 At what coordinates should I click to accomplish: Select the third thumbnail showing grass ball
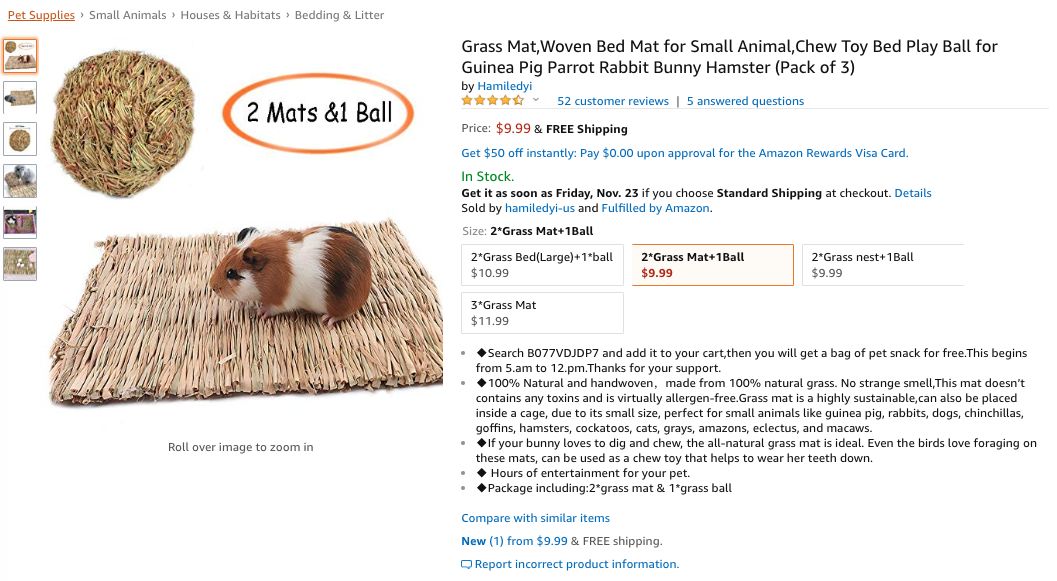pos(20,140)
